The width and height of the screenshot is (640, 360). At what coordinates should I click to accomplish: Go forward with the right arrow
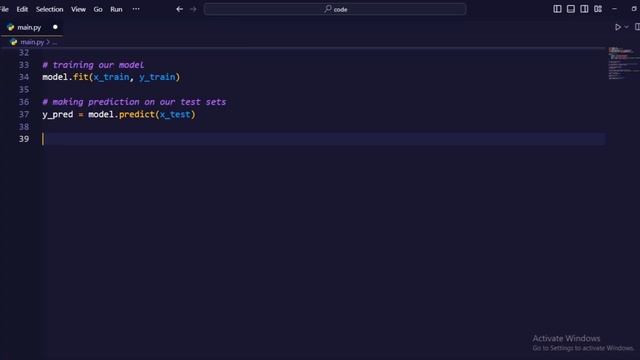click(193, 9)
